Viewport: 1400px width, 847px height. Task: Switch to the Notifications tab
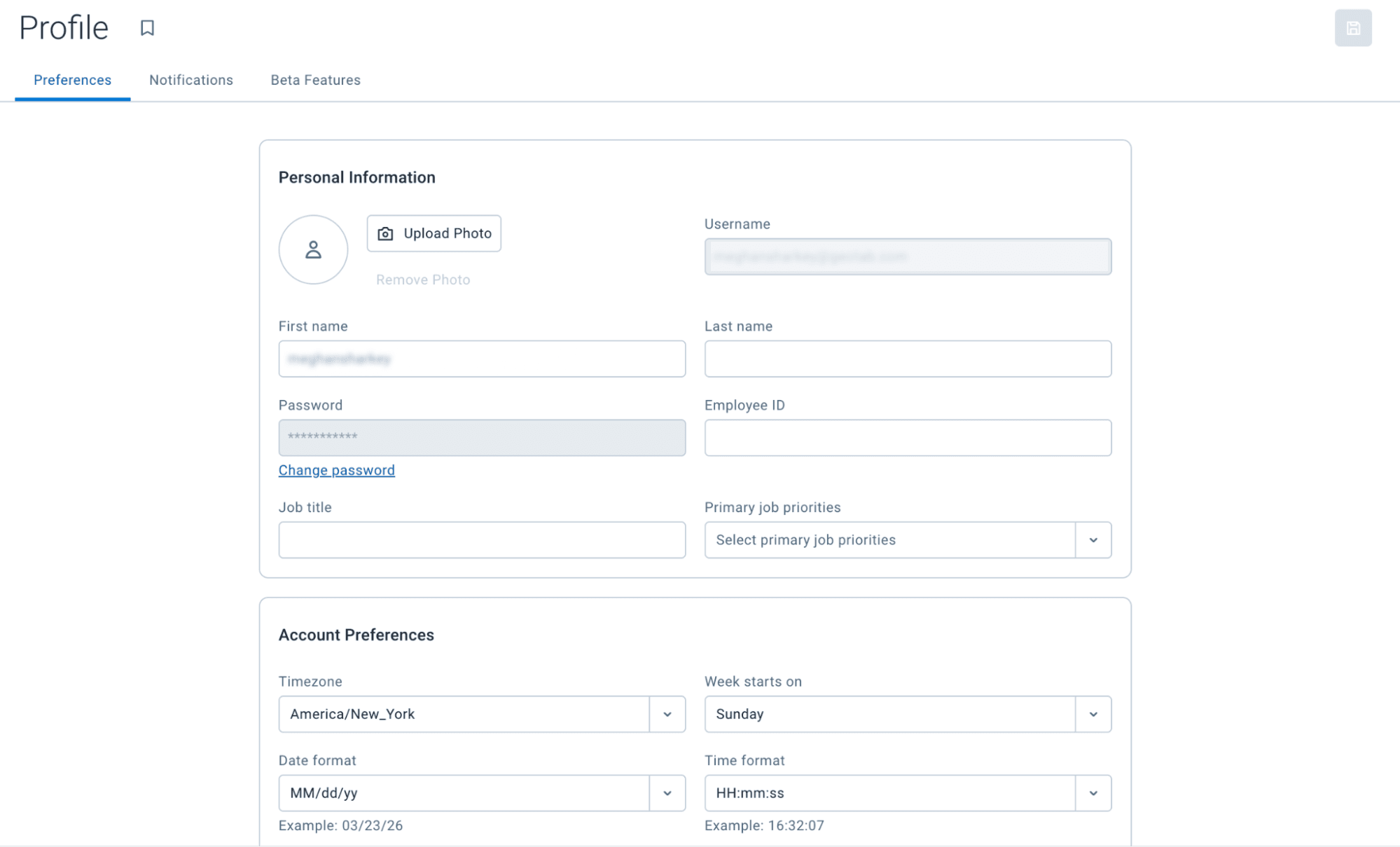click(x=190, y=80)
